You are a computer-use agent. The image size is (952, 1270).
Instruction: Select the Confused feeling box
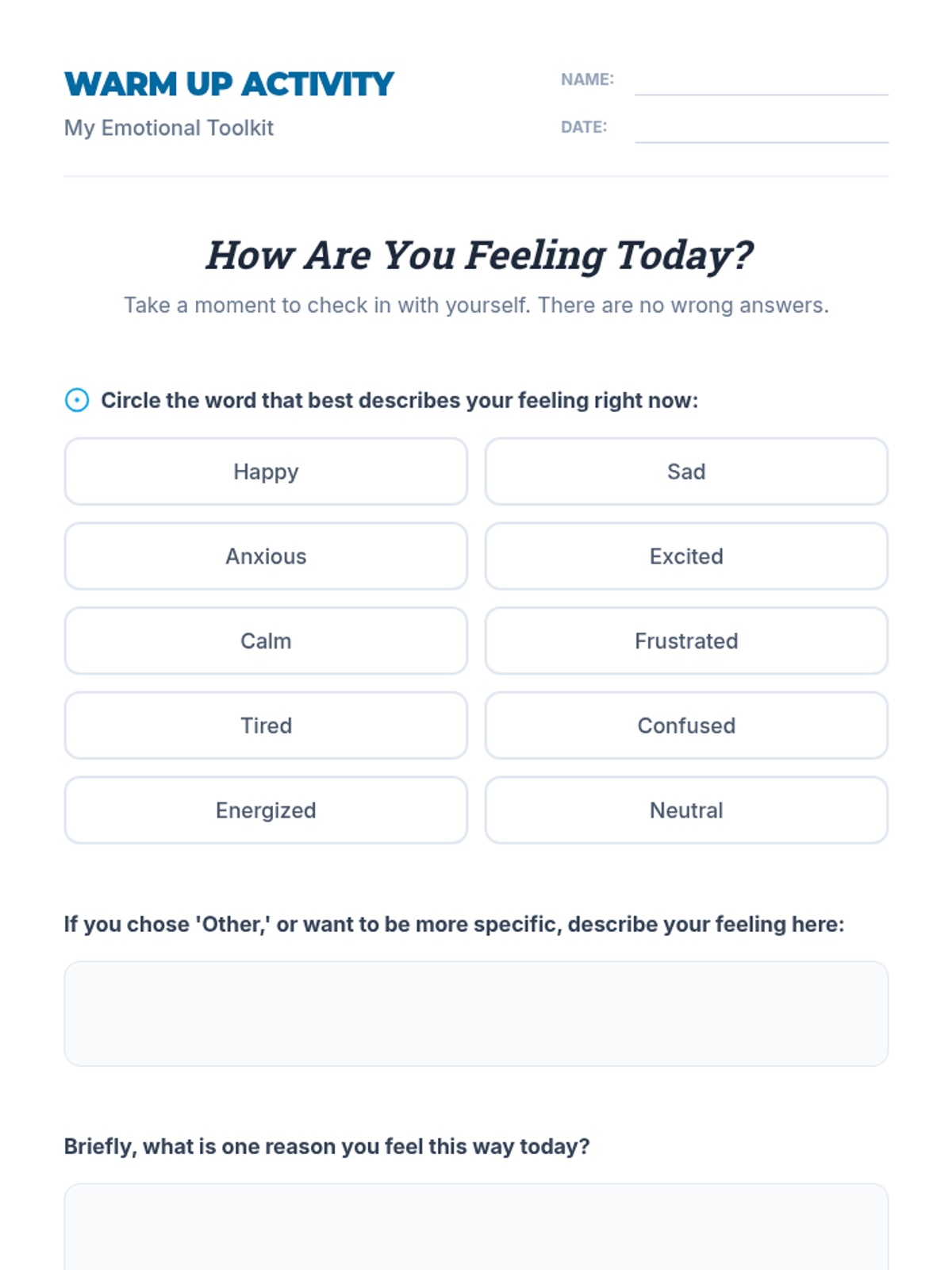tap(686, 725)
